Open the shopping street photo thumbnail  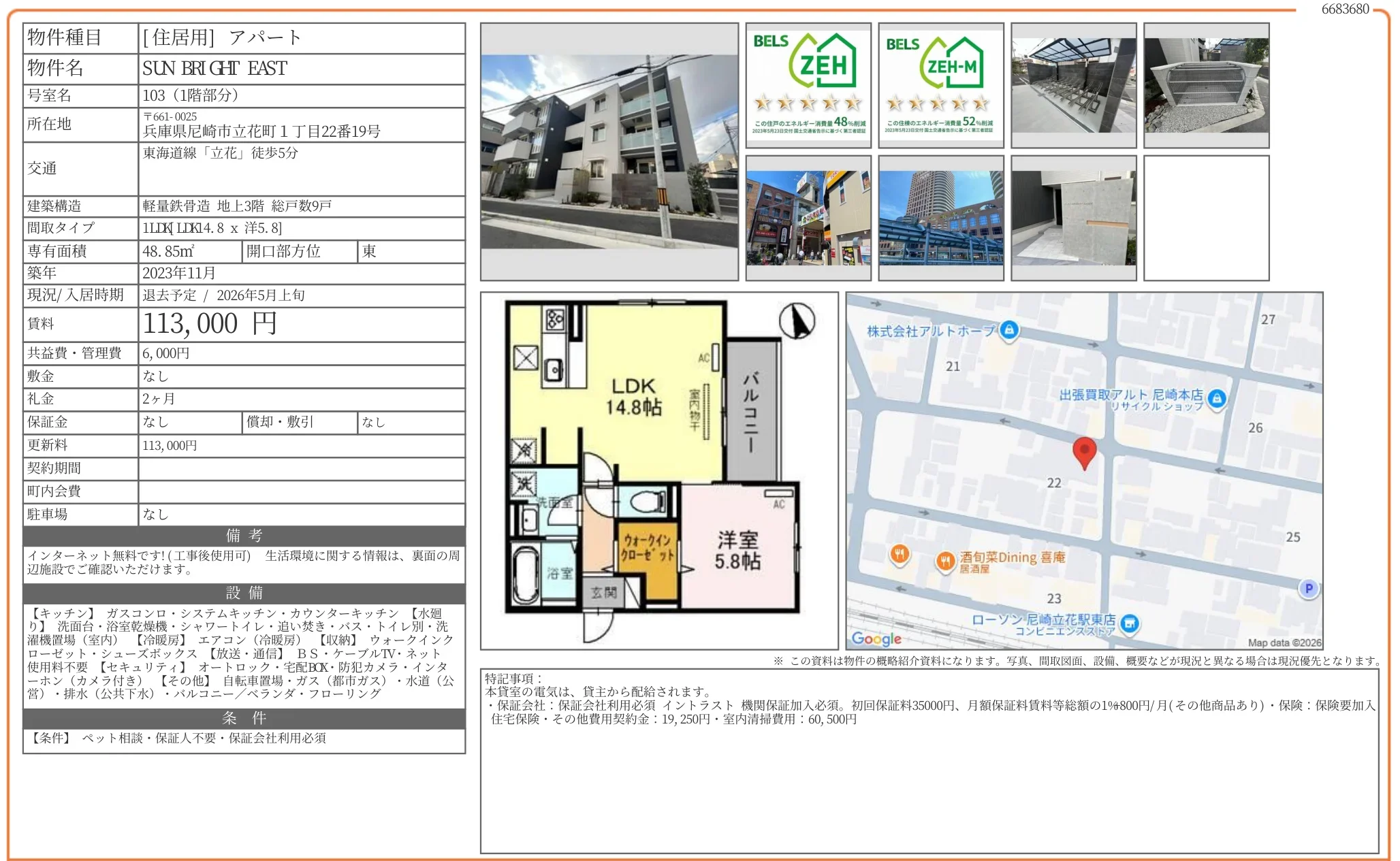(808, 218)
